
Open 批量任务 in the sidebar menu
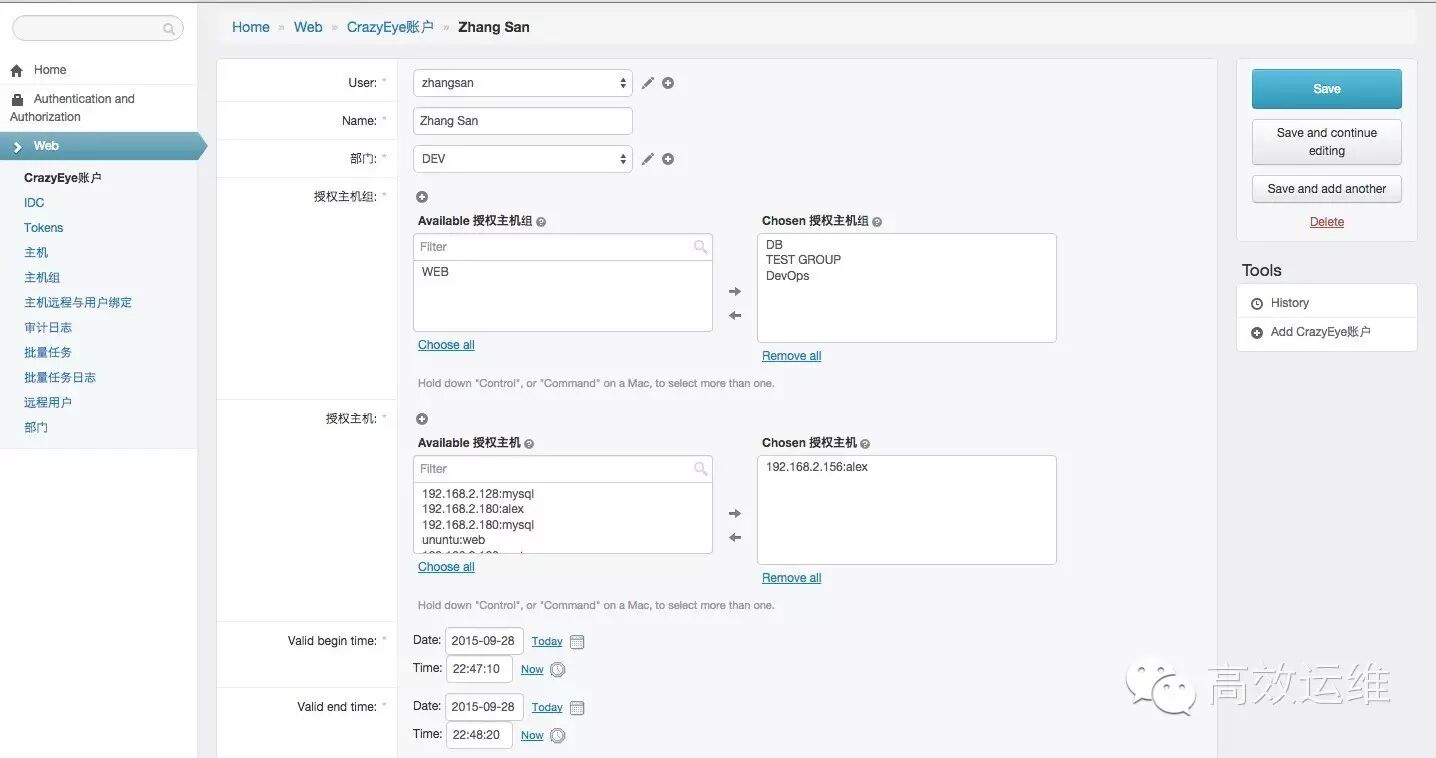click(48, 352)
